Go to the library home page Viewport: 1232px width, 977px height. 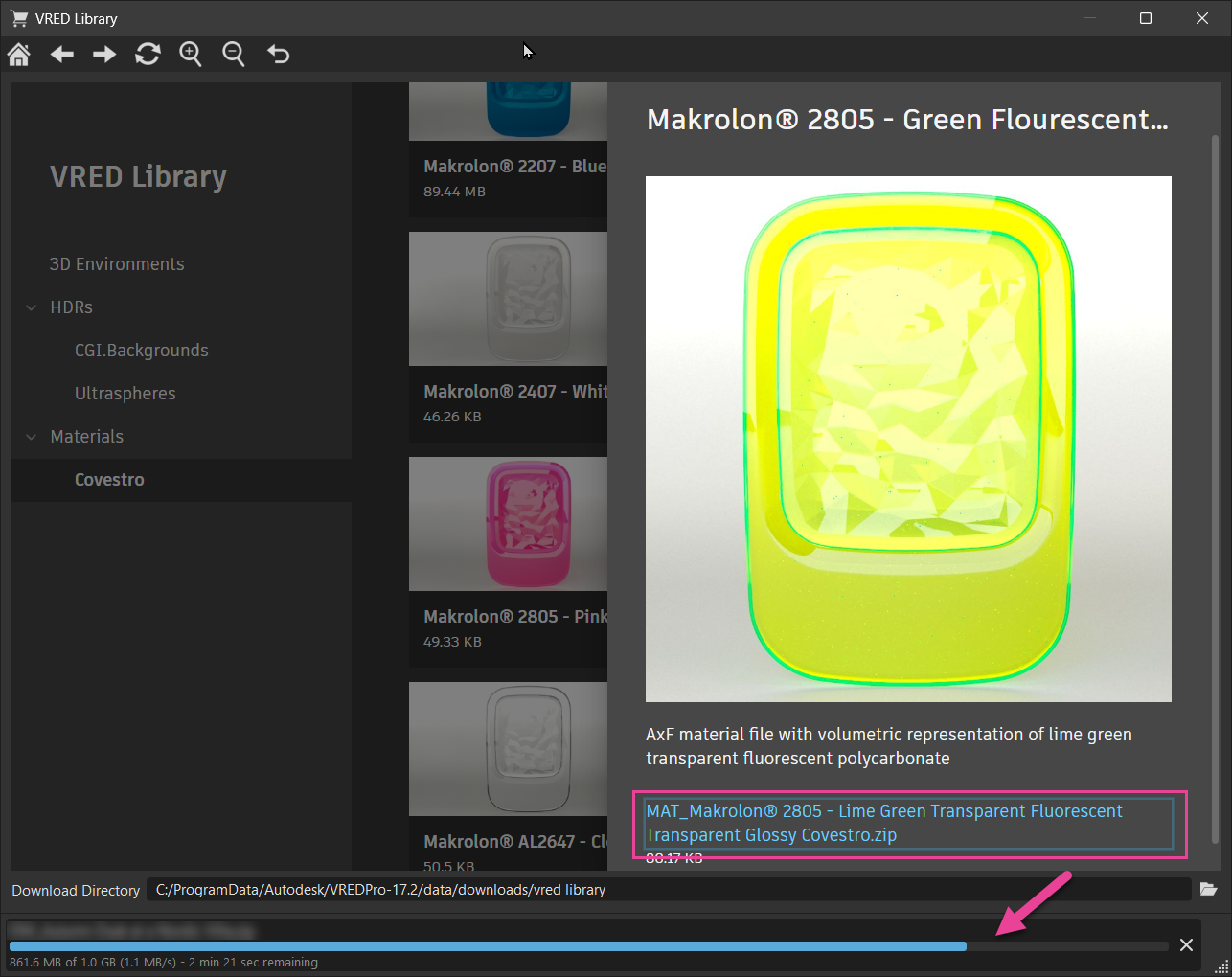19,54
